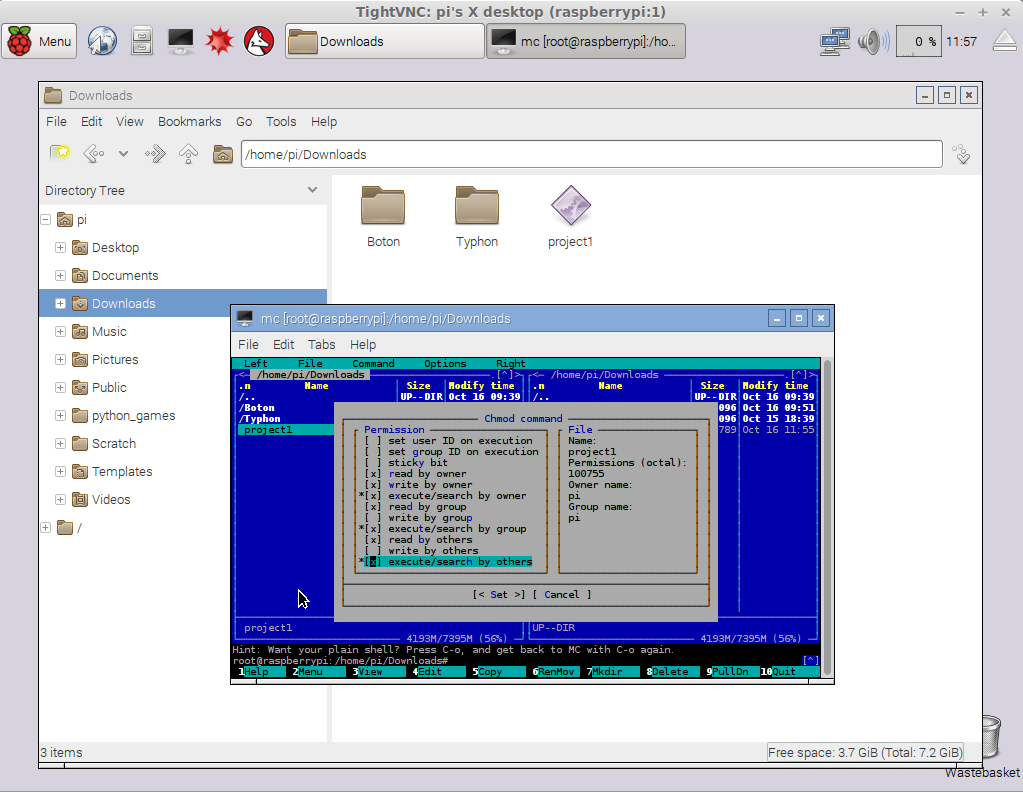1023x792 pixels.
Task: Click the CPU usage monitor showing 0 %
Action: click(x=919, y=42)
